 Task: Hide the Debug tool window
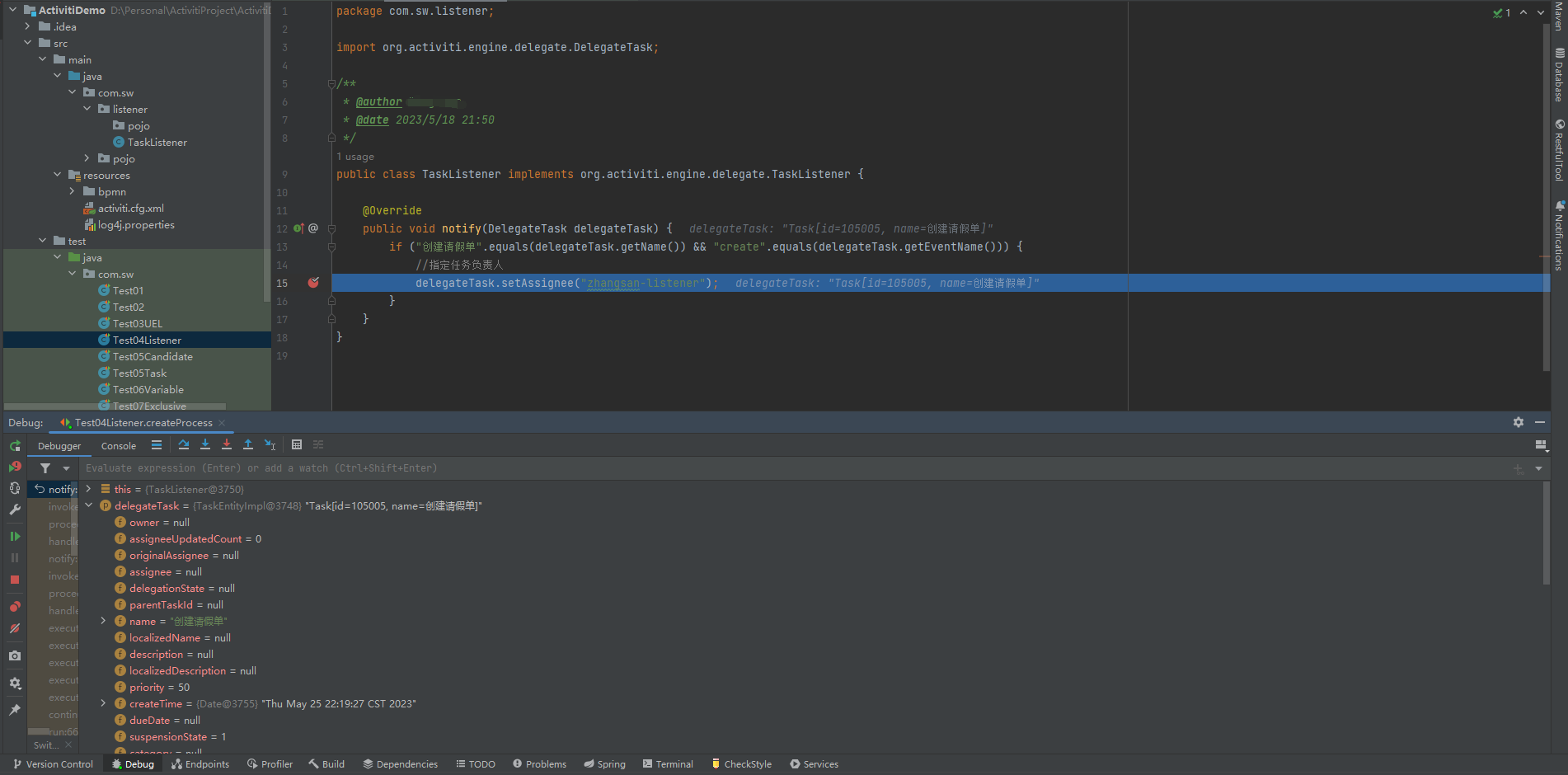[x=1540, y=422]
